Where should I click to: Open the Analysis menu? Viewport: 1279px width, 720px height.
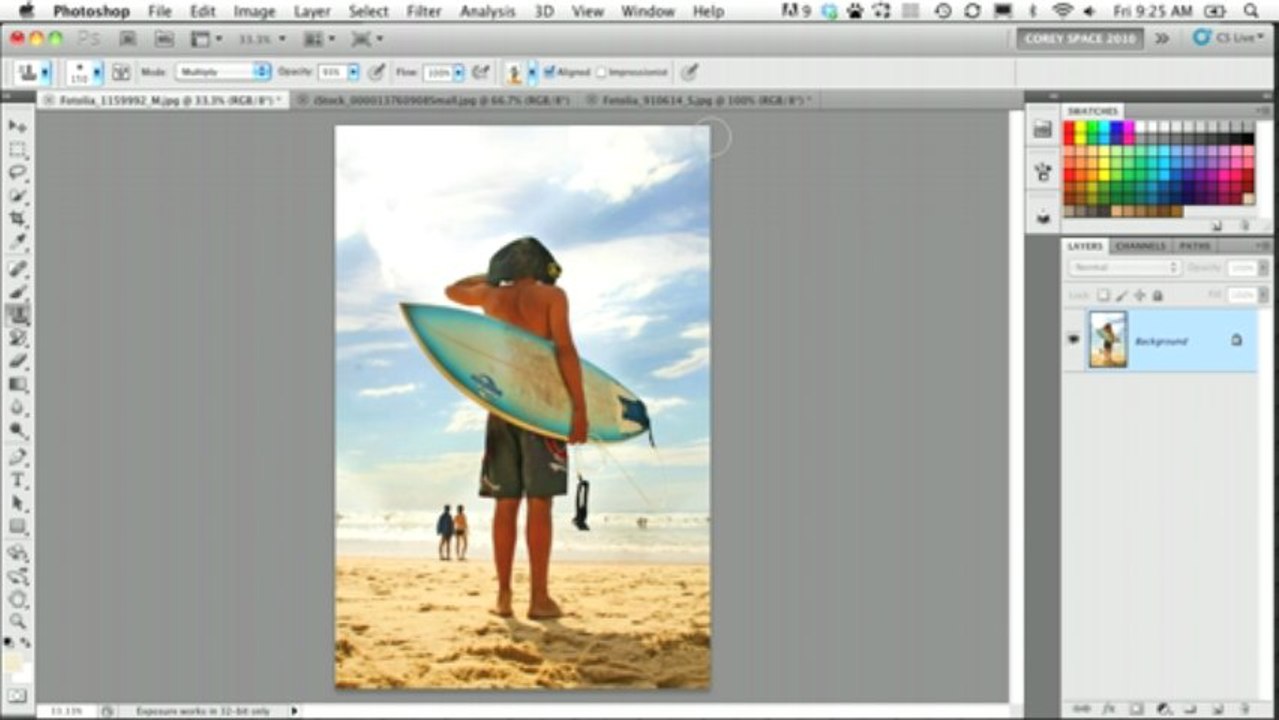pos(487,12)
